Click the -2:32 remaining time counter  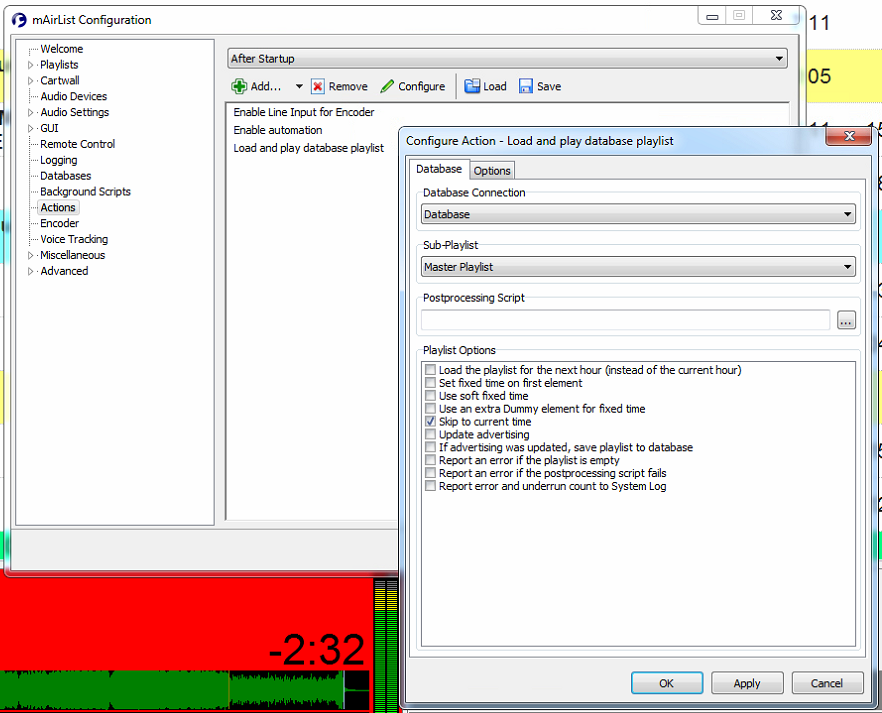pos(317,650)
